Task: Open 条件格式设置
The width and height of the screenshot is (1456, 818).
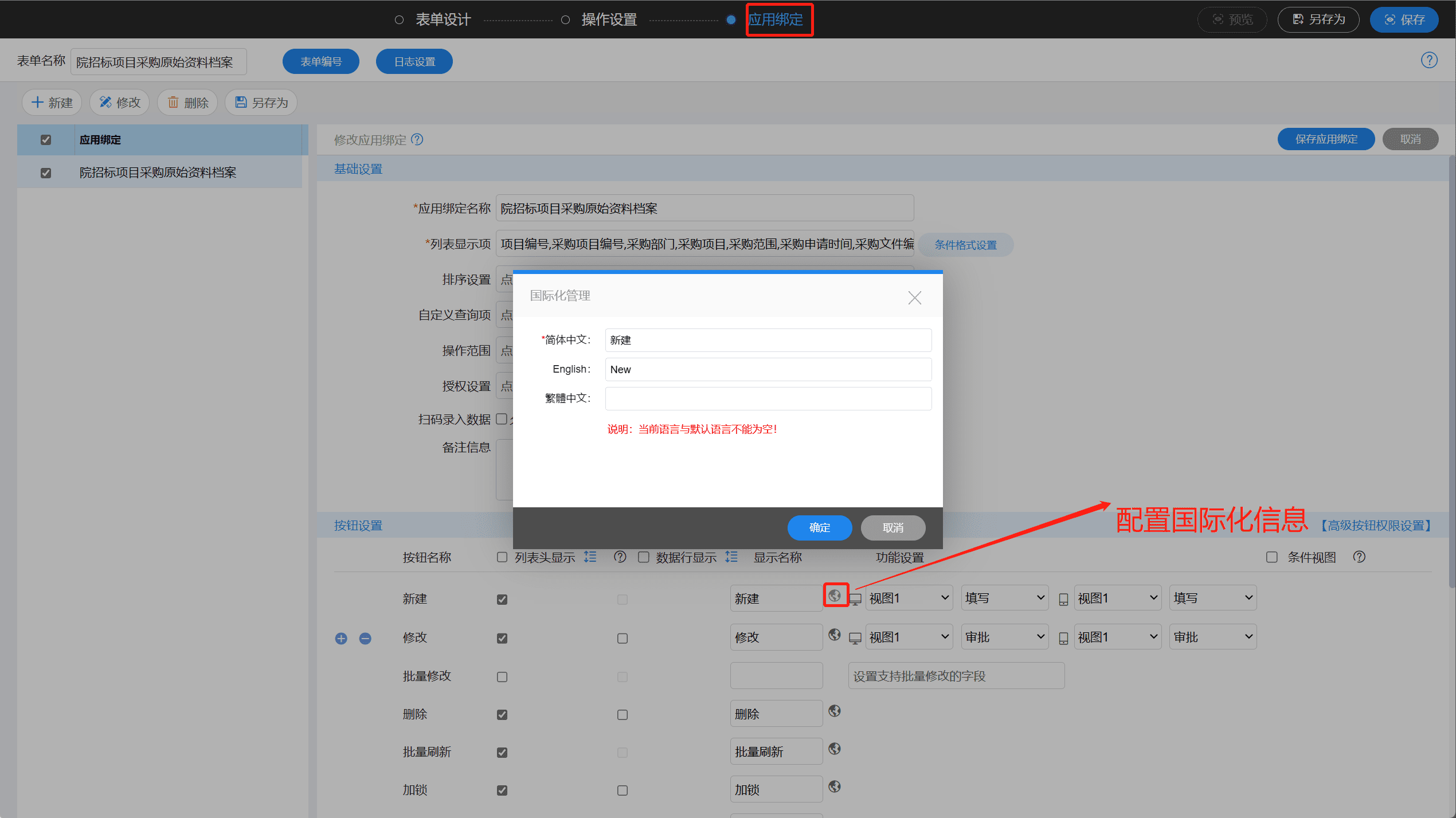Action: tap(966, 245)
